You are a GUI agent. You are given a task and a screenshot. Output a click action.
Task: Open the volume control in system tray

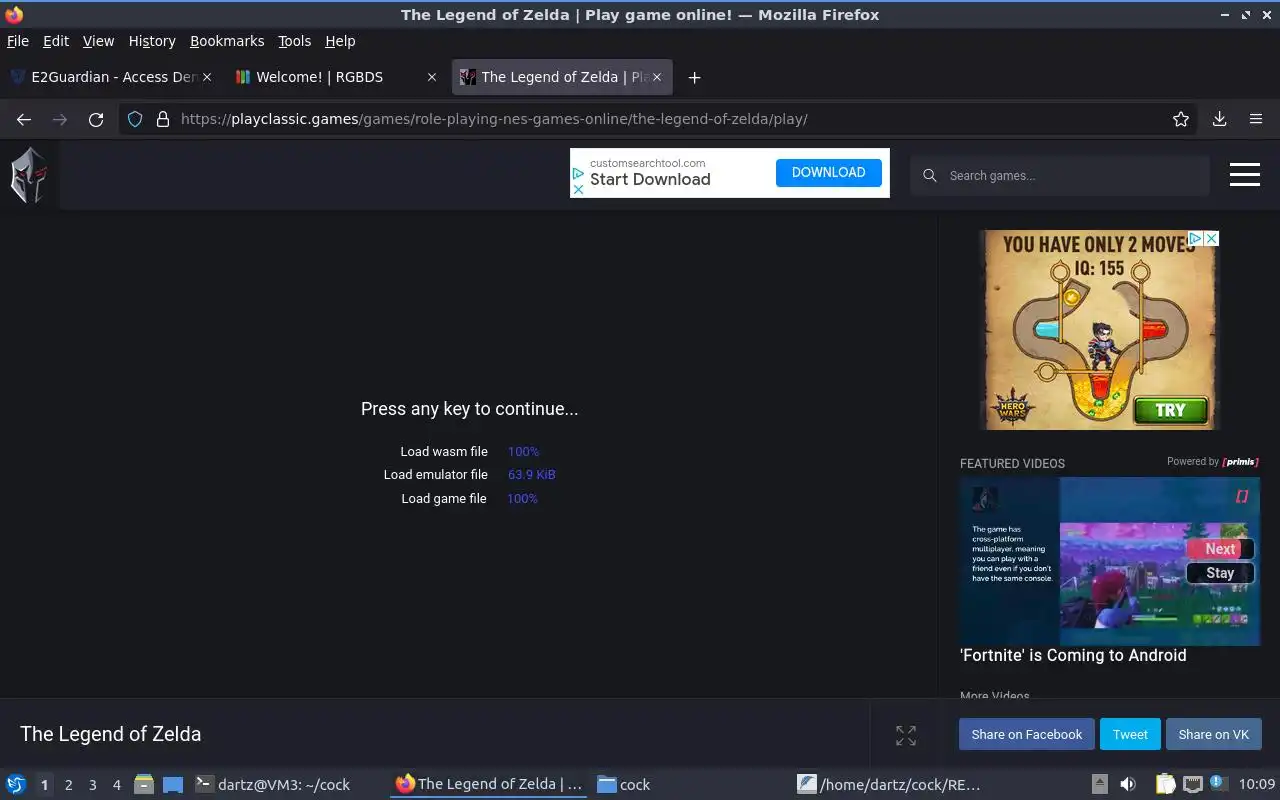(1128, 785)
